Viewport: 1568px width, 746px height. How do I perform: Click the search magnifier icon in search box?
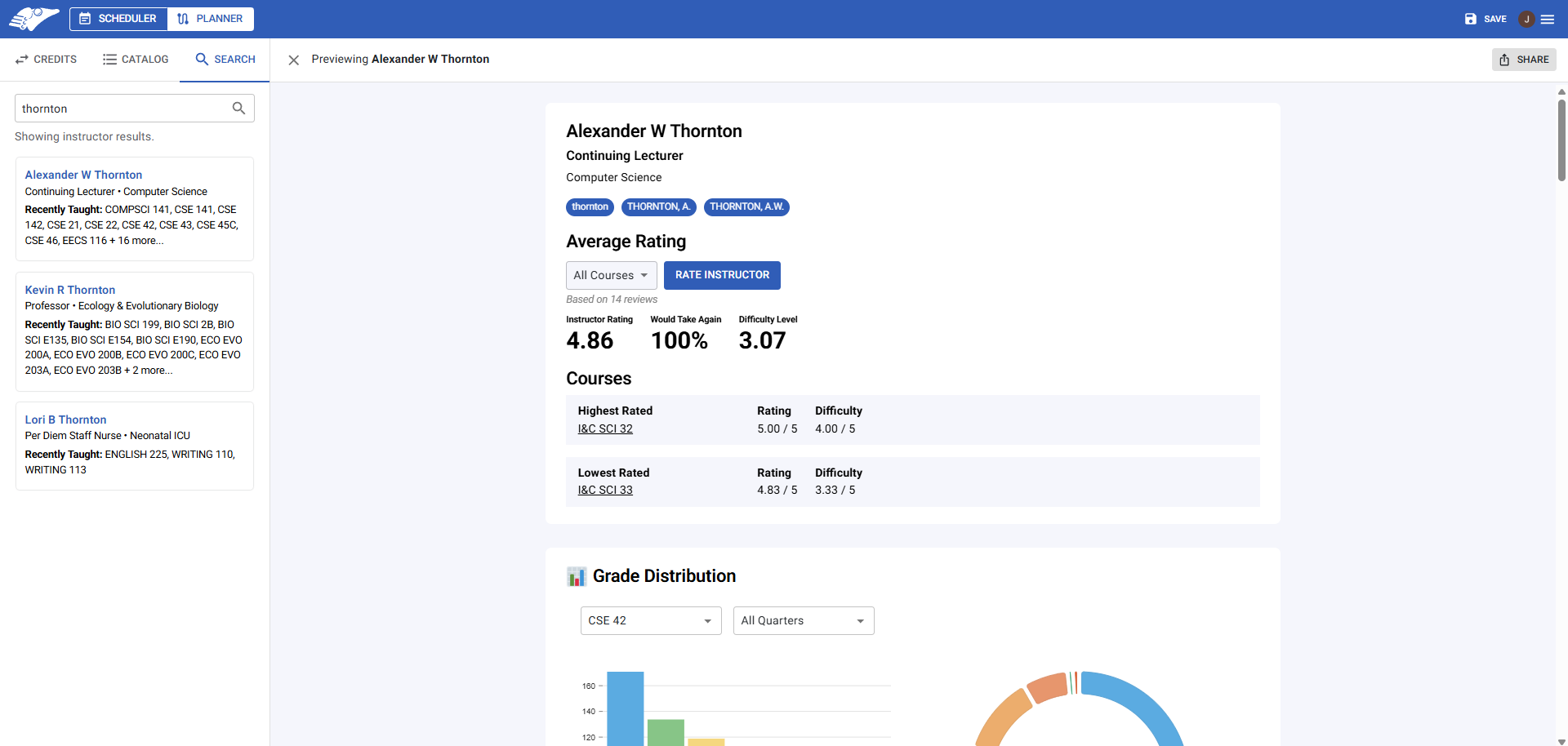(x=238, y=109)
